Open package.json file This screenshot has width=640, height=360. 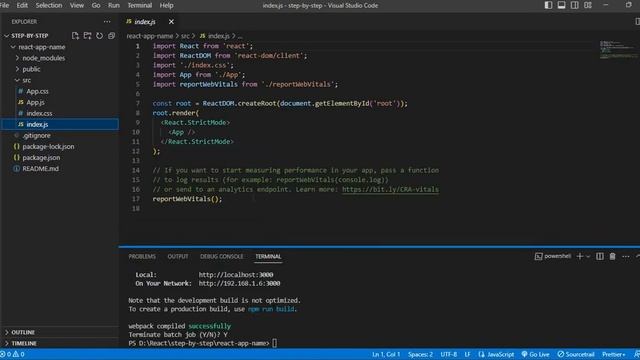(41, 157)
